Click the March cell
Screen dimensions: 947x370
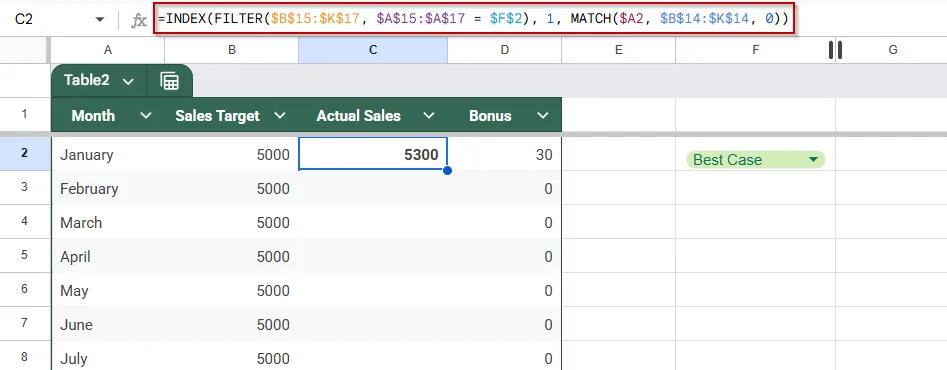point(108,222)
